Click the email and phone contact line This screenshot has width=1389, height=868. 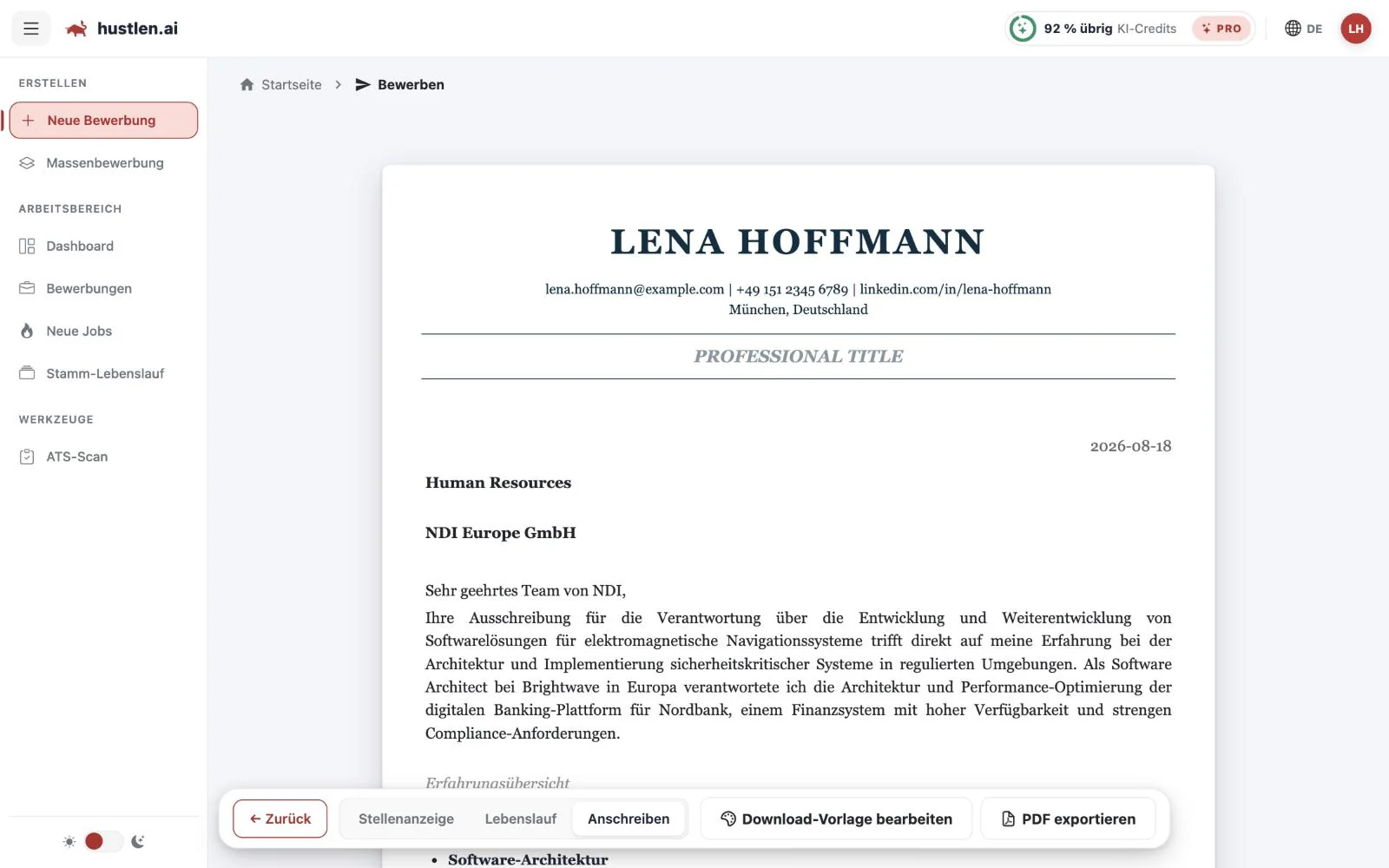pyautogui.click(x=798, y=289)
